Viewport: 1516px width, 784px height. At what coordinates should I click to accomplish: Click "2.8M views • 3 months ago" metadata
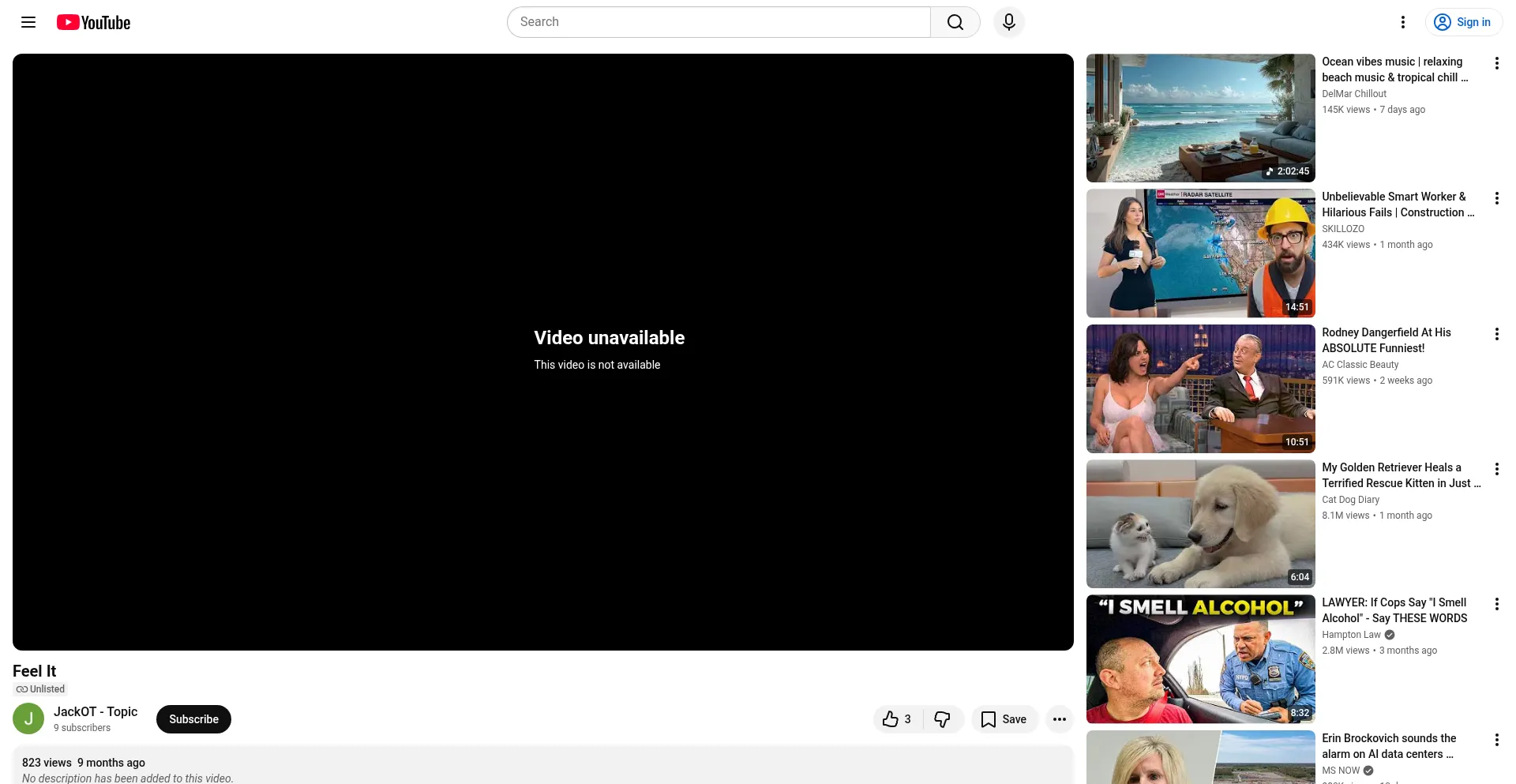[1379, 651]
